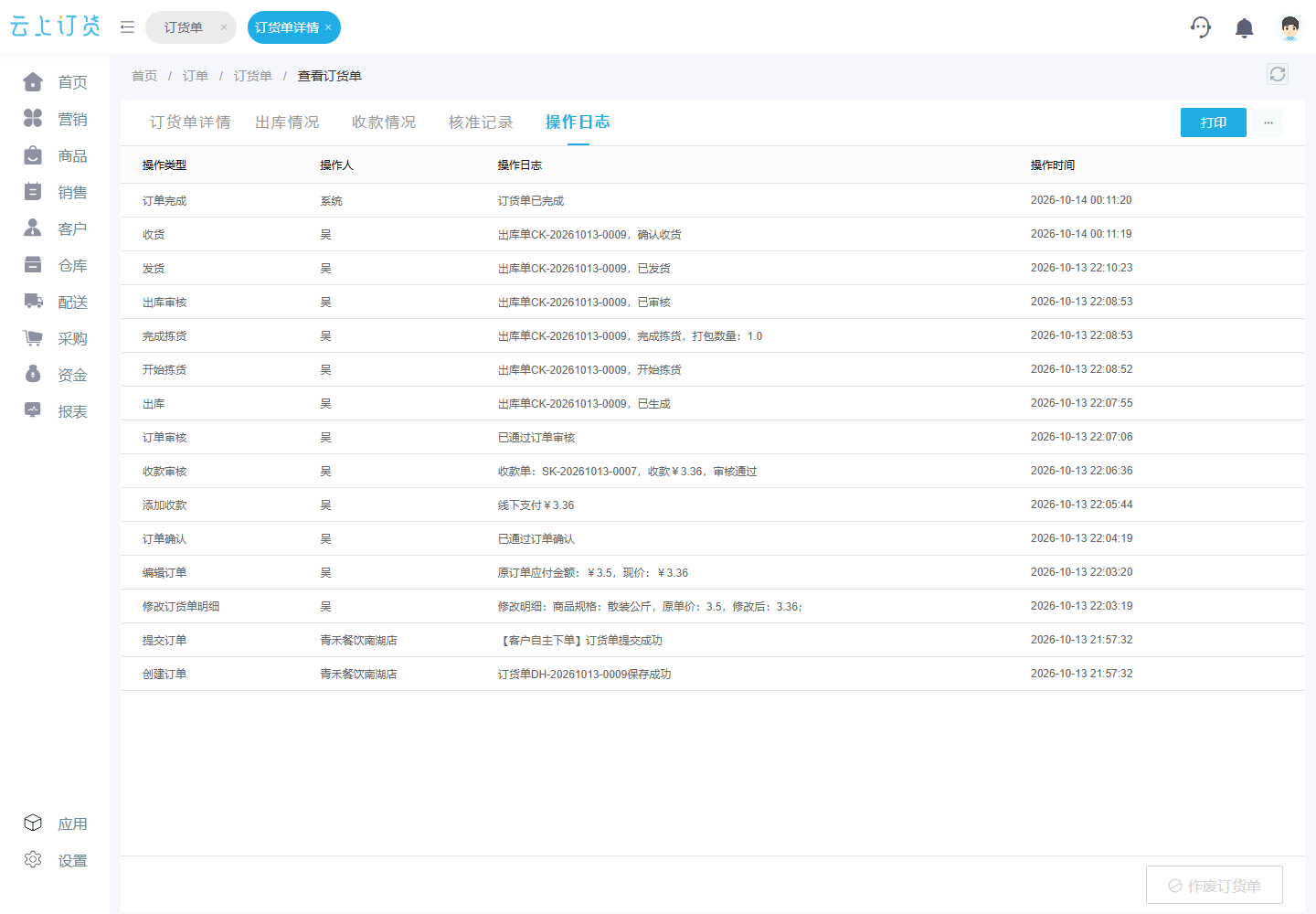Switch to 出库情况 tab
This screenshot has height=914, width=1316.
pyautogui.click(x=287, y=122)
